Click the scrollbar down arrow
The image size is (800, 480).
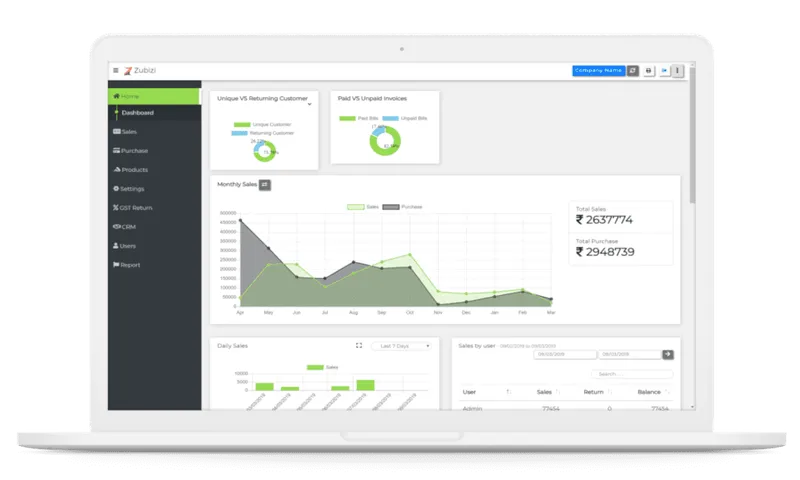692,407
